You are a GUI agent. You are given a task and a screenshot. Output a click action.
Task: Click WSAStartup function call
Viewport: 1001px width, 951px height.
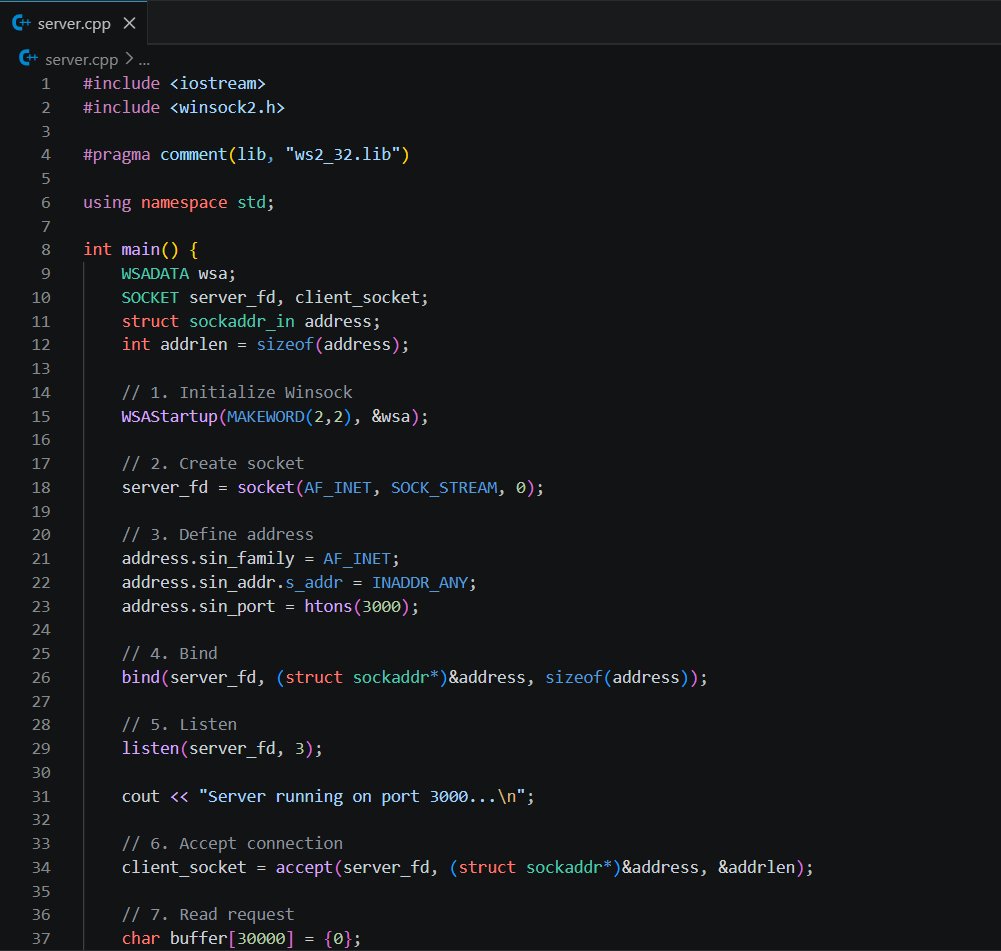pyautogui.click(x=169, y=417)
